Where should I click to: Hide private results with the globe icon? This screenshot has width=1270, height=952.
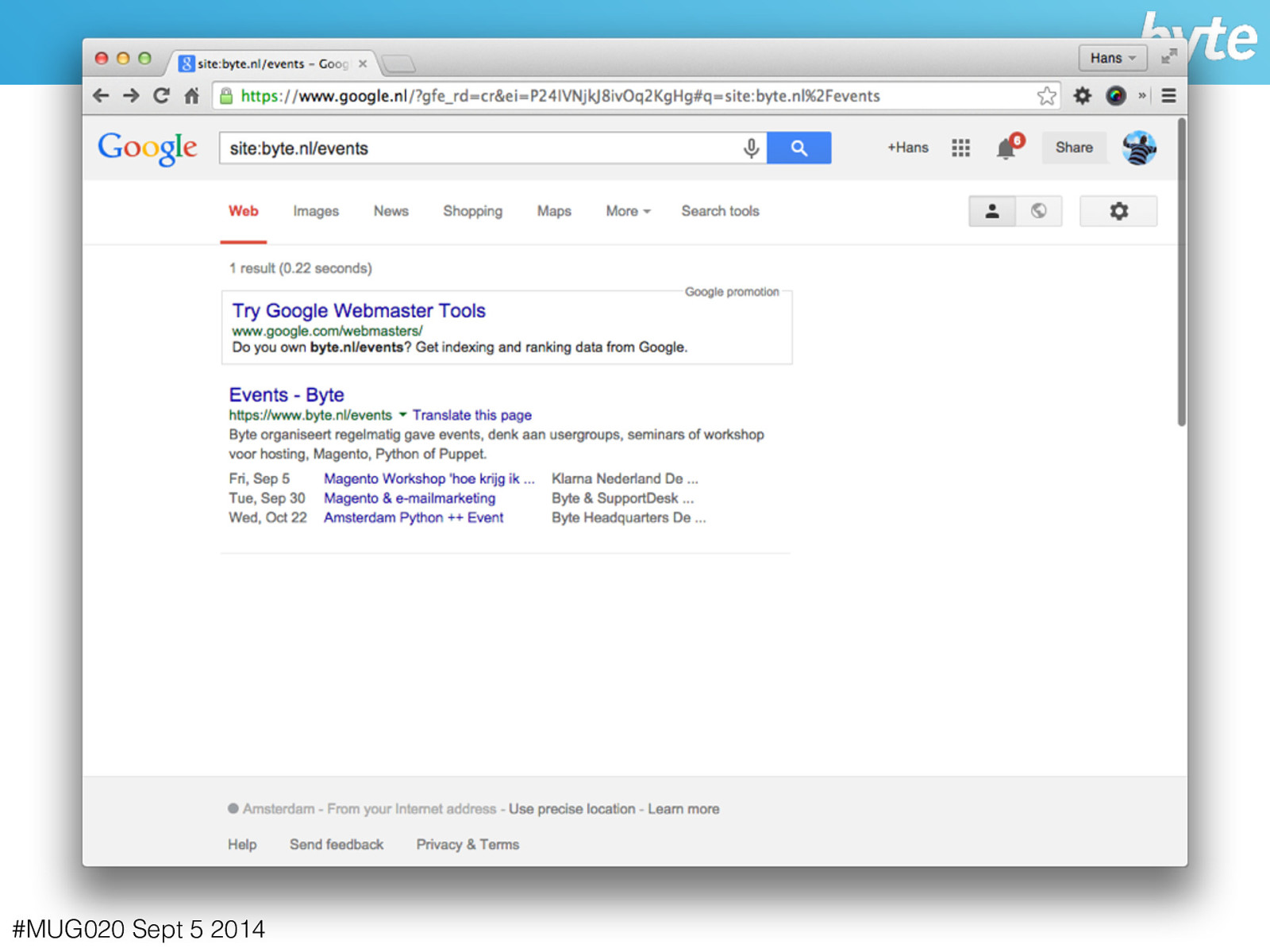[1038, 211]
